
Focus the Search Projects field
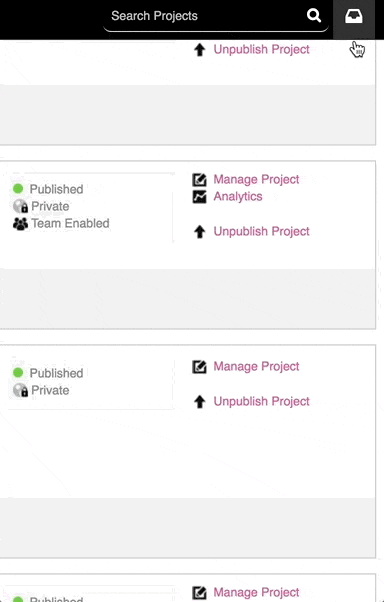coord(205,16)
